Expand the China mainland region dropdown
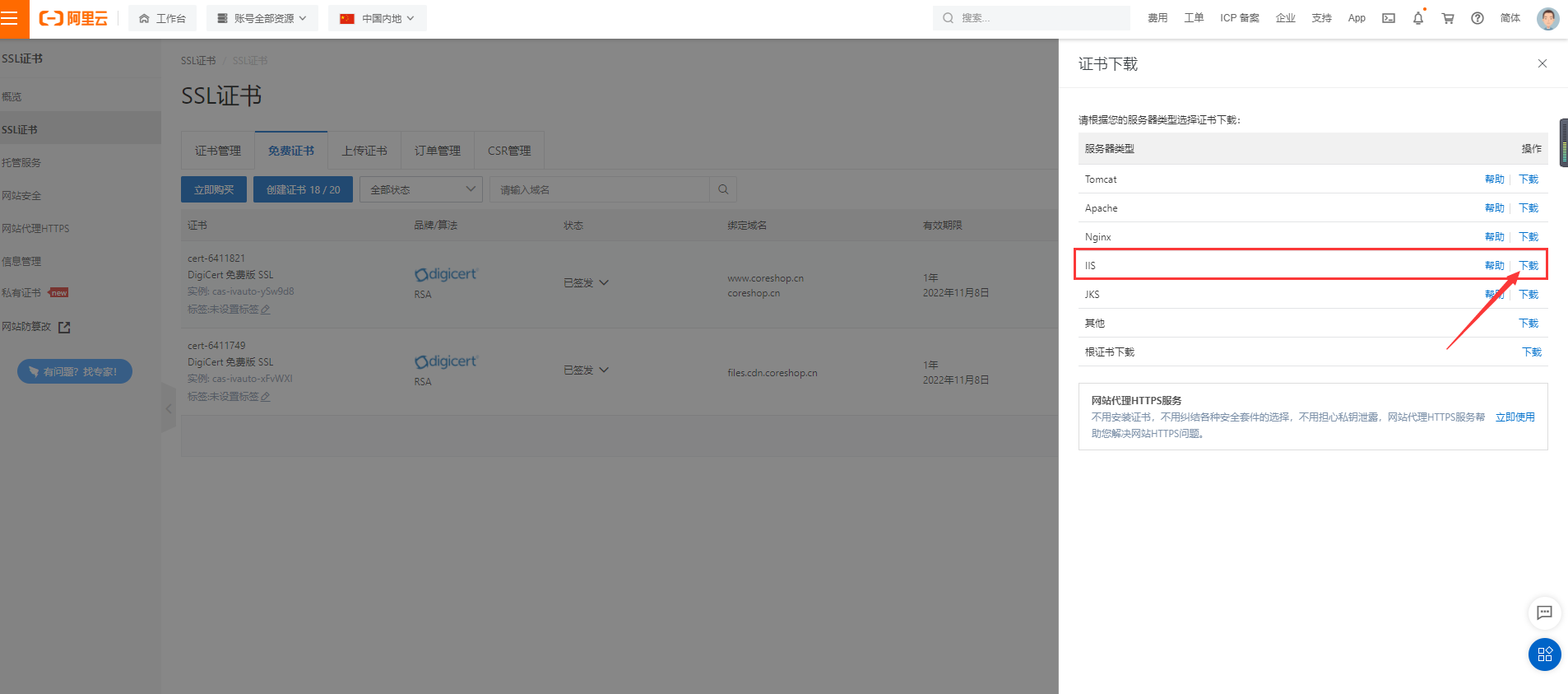 (x=378, y=18)
